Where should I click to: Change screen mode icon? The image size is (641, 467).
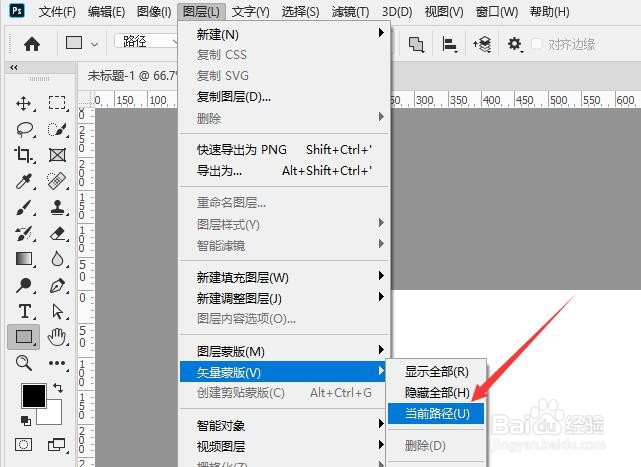(56, 445)
